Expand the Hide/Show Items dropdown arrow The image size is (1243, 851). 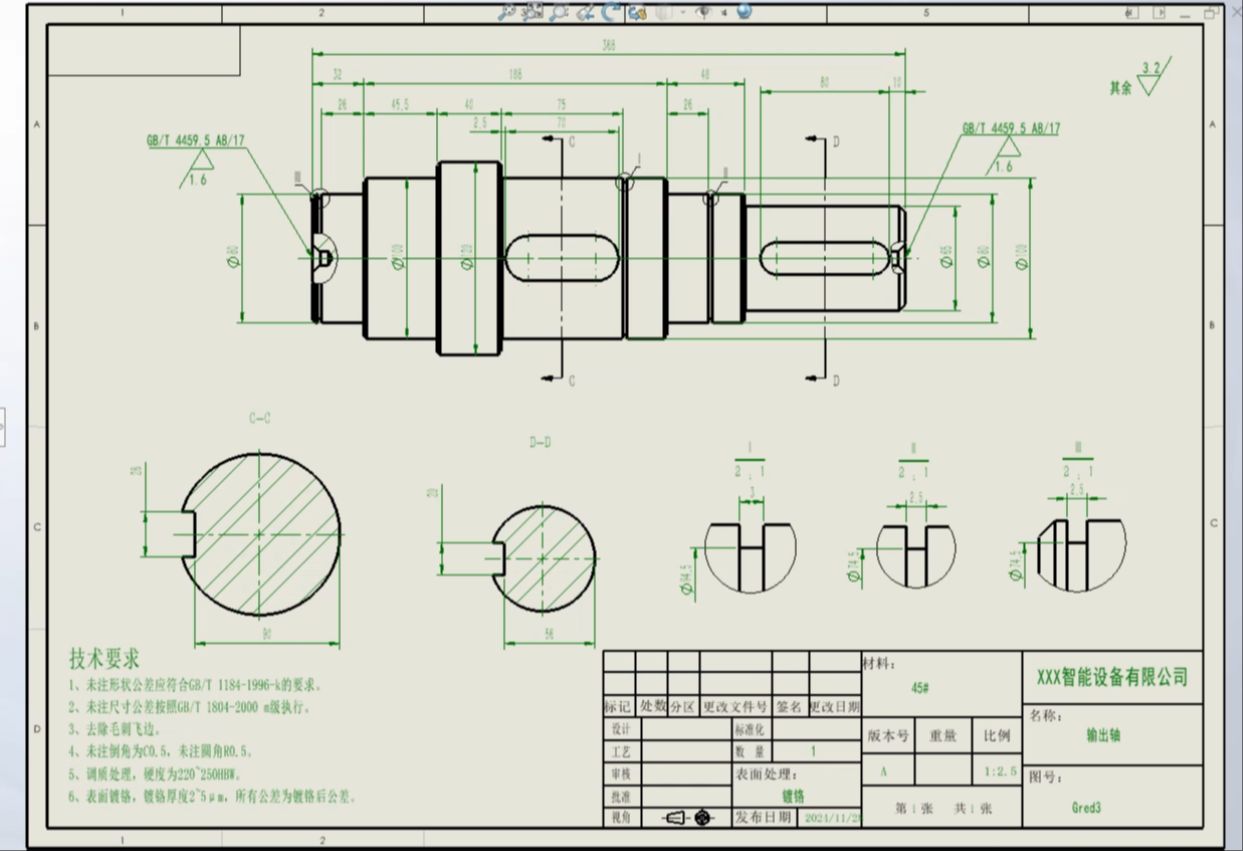point(724,12)
